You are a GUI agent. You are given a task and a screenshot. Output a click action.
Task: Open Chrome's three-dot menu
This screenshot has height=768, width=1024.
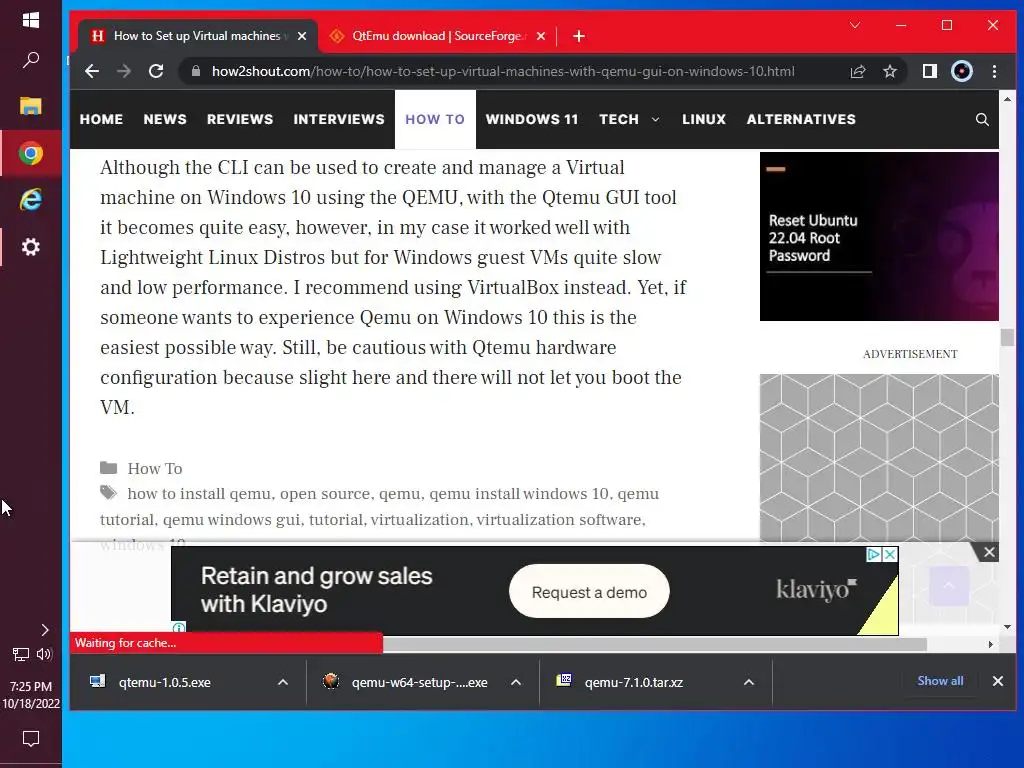pos(994,71)
